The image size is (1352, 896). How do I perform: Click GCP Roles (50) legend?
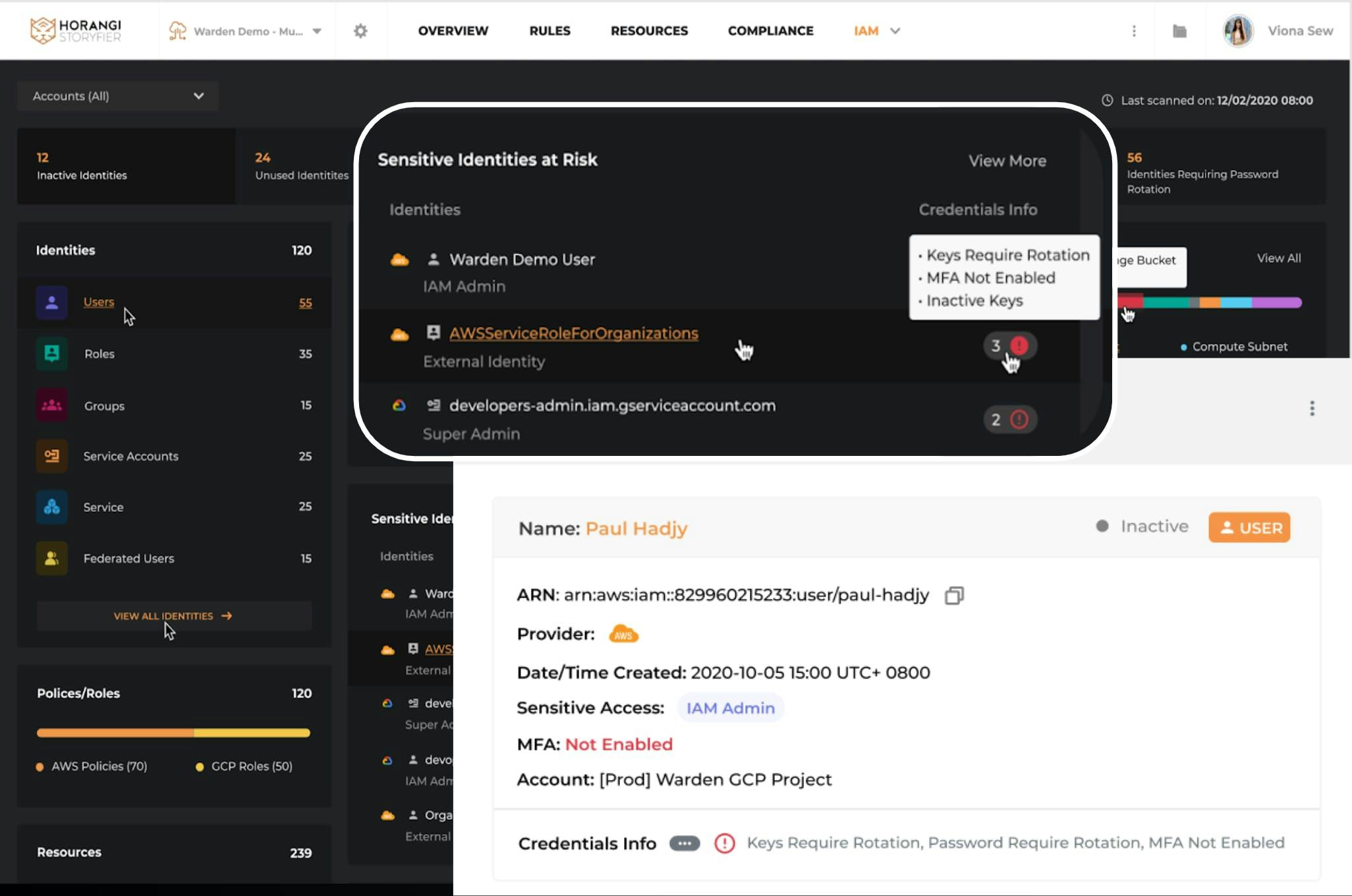(244, 766)
